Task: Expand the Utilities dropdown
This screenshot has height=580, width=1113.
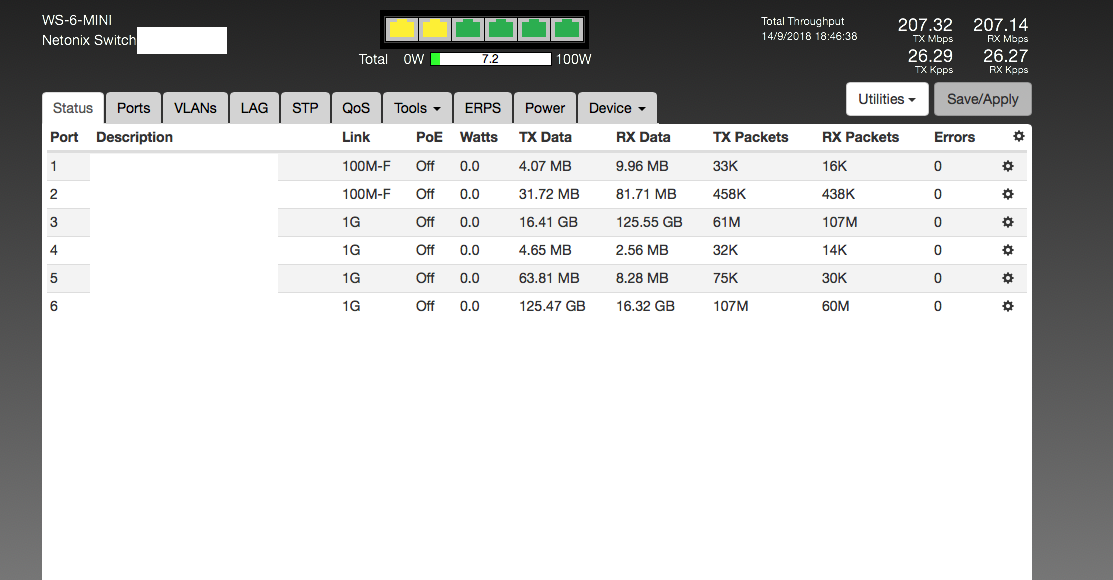Action: point(887,99)
